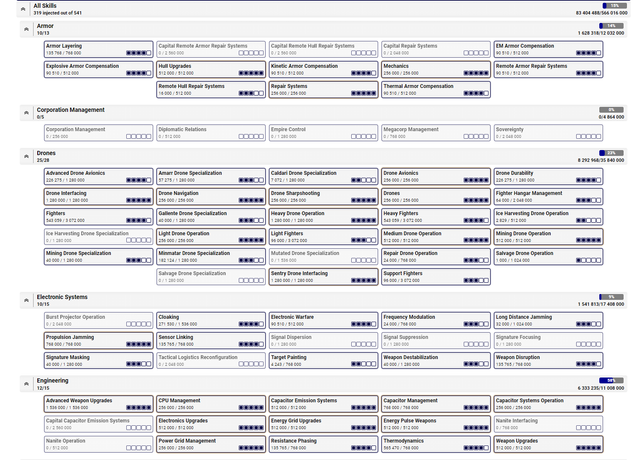Image resolution: width=640 pixels, height=460 pixels.
Task: Open Energy Pulse Weapons skill card
Action: [436, 424]
